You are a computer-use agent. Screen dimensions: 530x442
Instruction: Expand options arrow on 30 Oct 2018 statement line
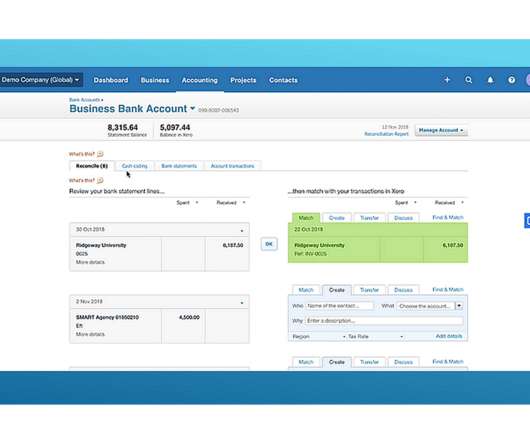coord(242,230)
